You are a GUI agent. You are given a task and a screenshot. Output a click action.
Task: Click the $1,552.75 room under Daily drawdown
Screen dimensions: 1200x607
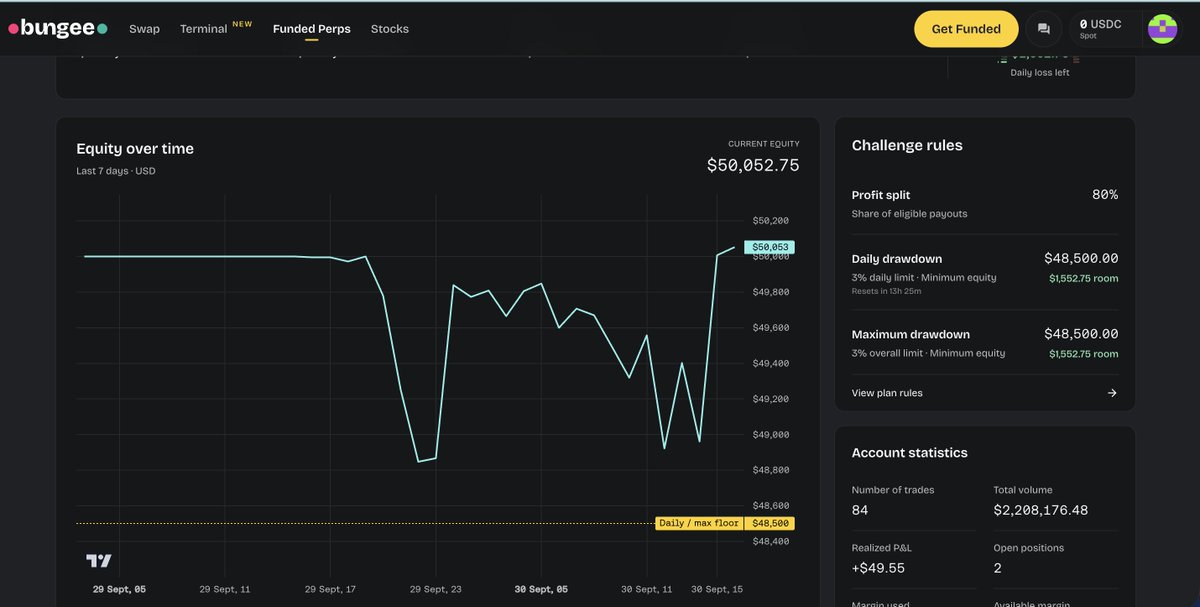click(x=1084, y=278)
